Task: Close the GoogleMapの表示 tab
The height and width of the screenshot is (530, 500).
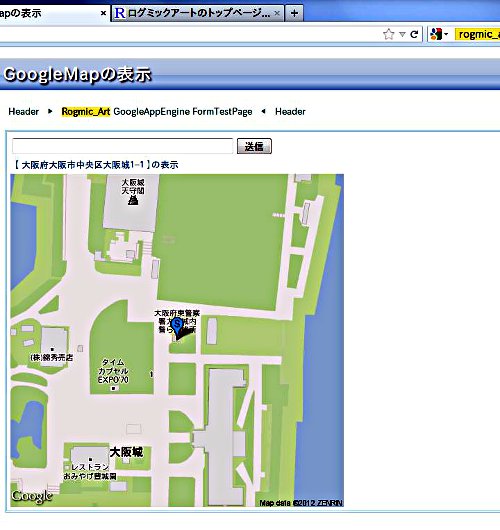Action: tap(103, 13)
